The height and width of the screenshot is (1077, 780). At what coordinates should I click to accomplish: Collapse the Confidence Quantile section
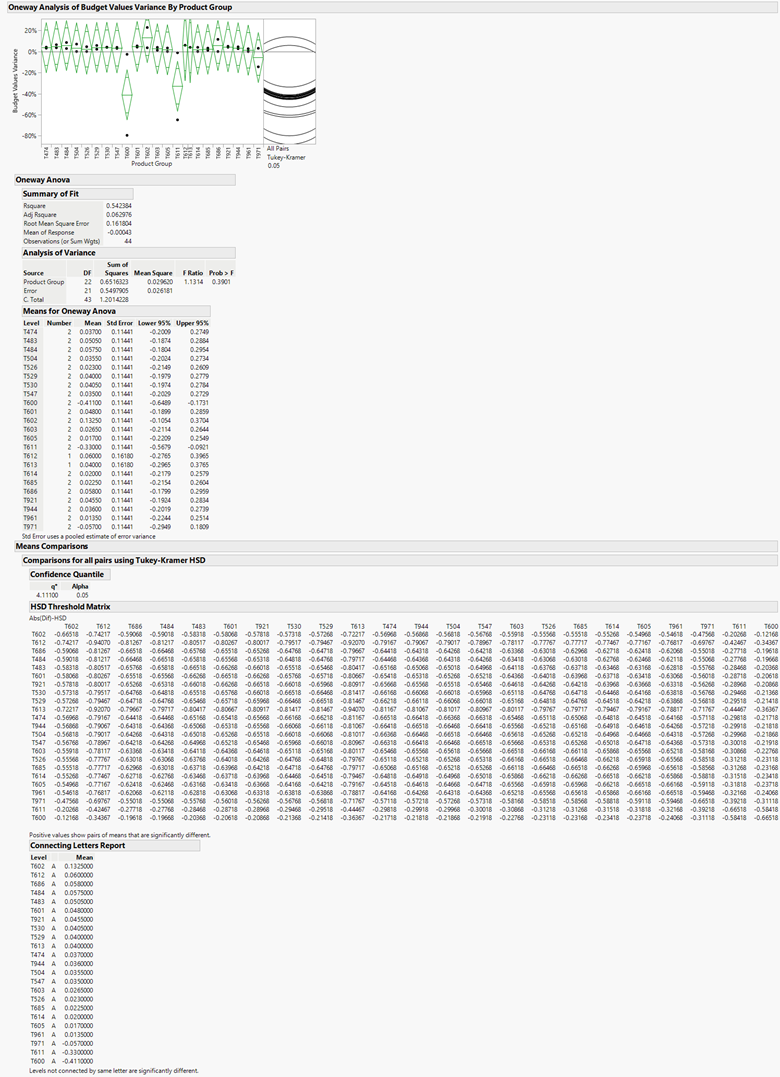[67, 574]
